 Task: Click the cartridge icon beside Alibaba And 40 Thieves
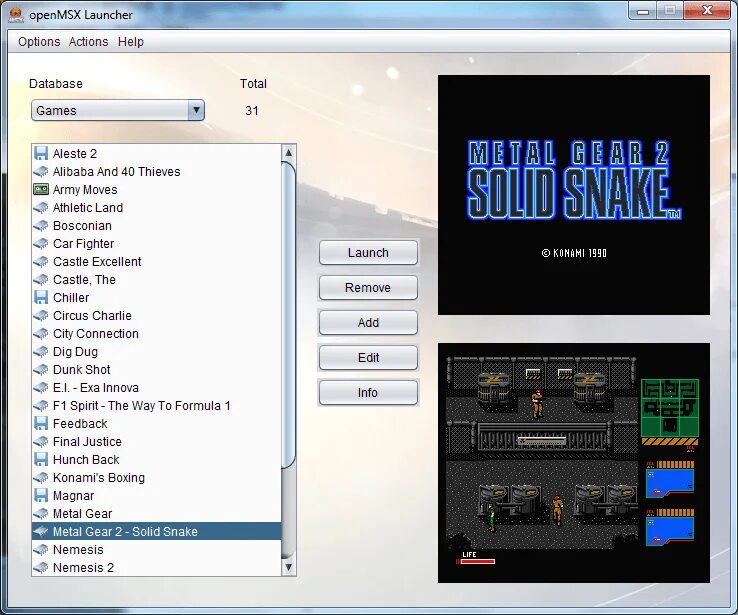[41, 171]
